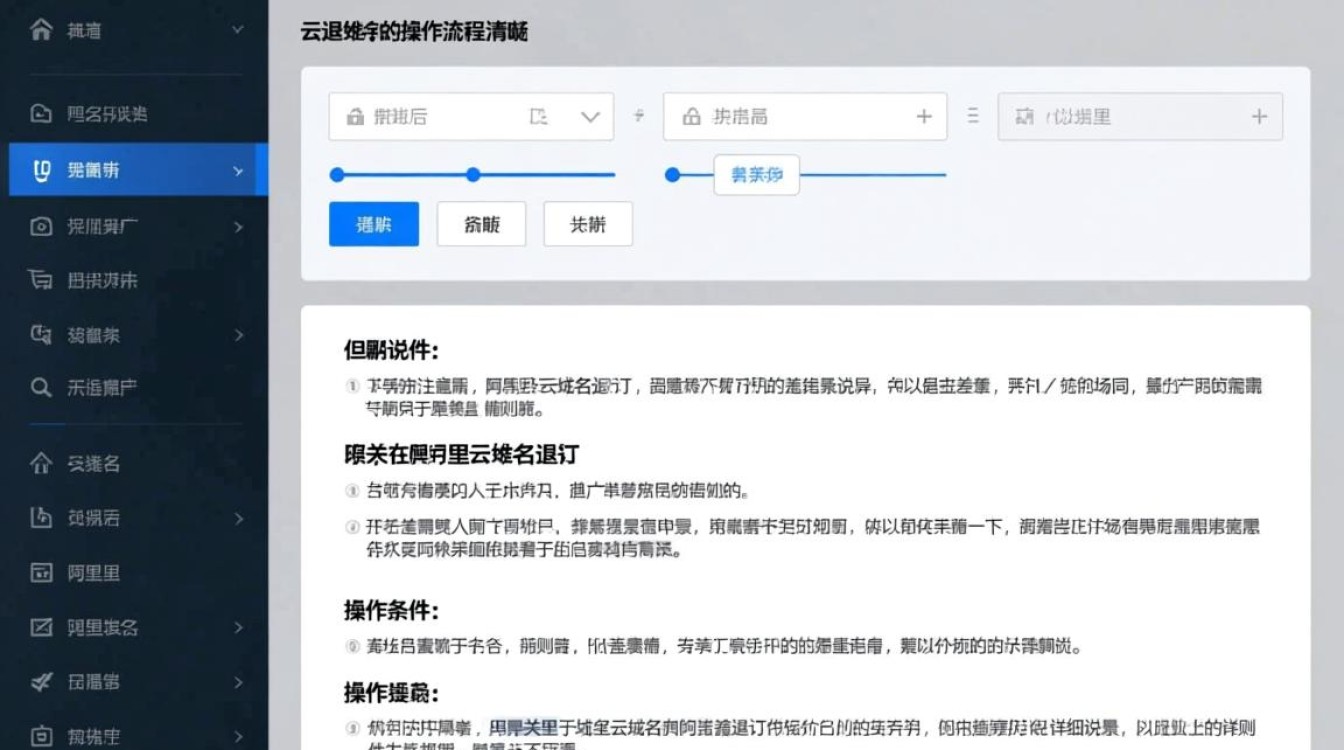Open the folder icon in the sidebar
1344x750 pixels.
[40, 114]
